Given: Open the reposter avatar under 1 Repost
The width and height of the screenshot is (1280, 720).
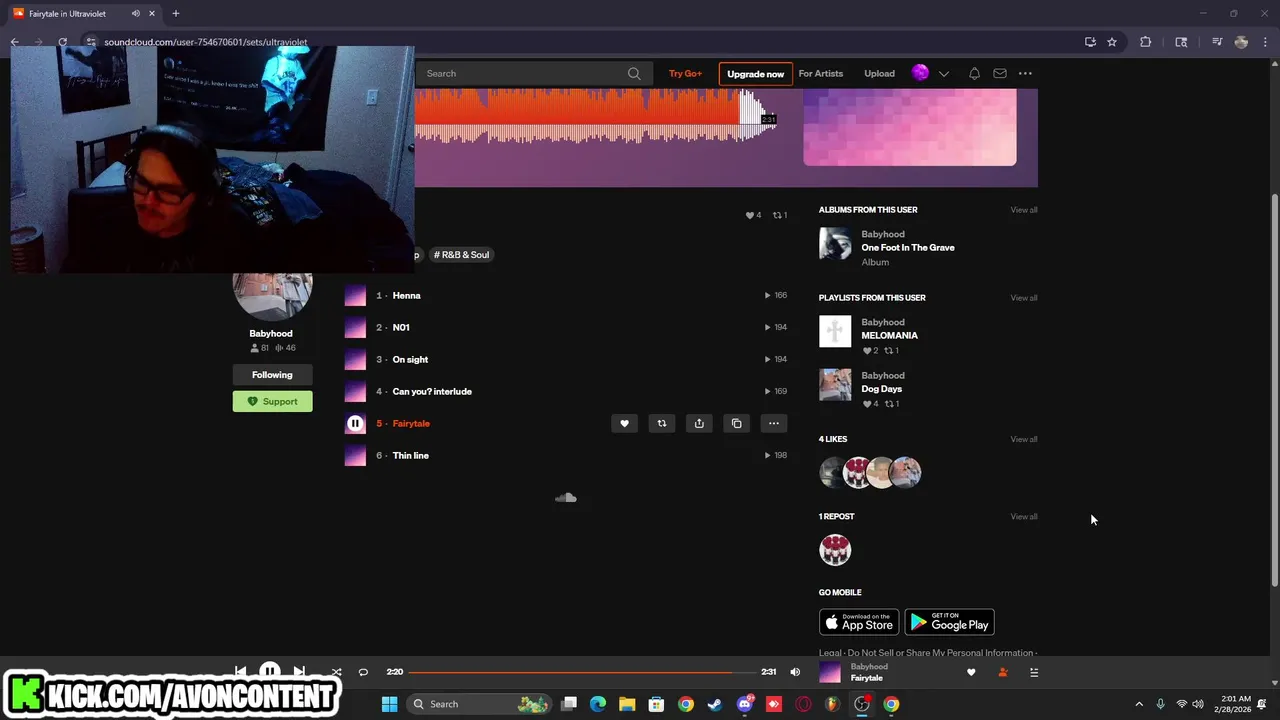Looking at the screenshot, I should point(835,550).
